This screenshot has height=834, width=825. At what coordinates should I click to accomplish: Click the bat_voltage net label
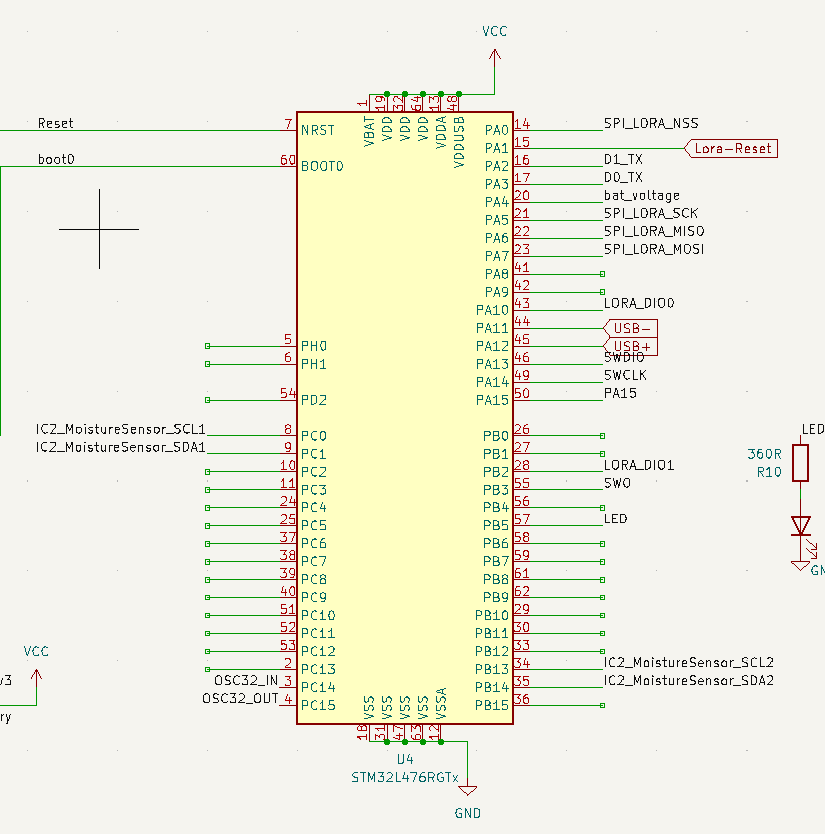click(x=641, y=195)
